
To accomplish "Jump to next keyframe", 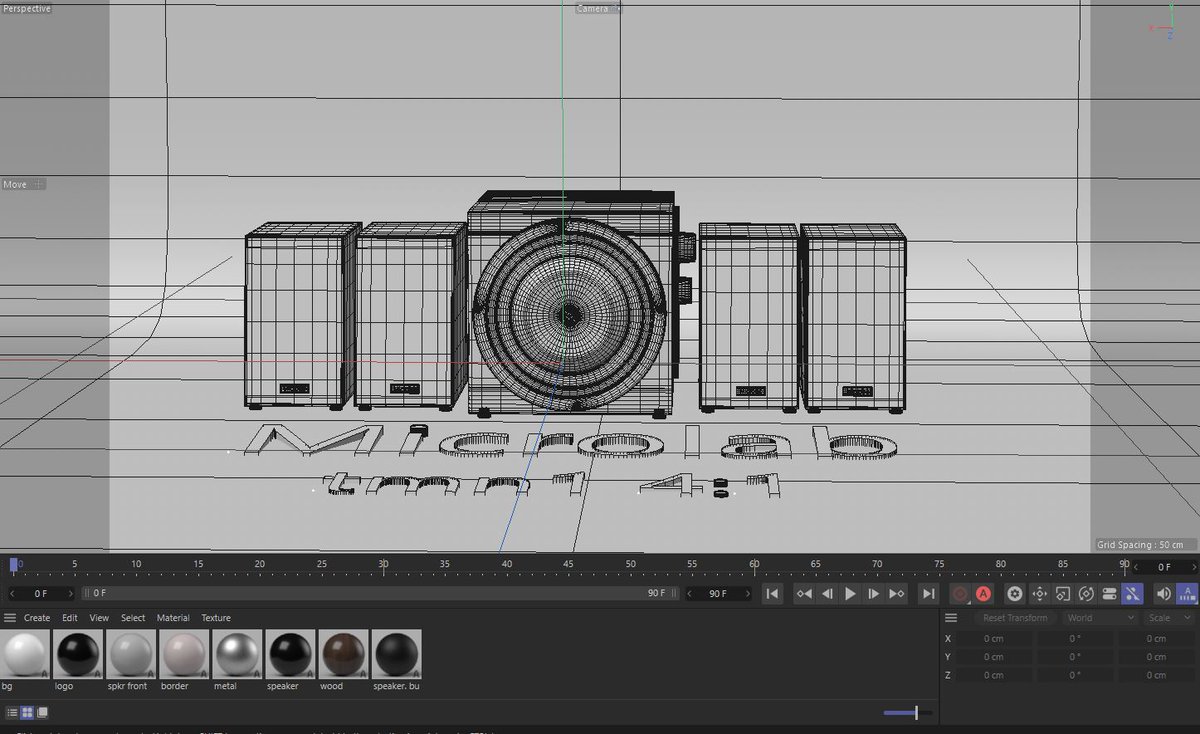I will pyautogui.click(x=896, y=593).
